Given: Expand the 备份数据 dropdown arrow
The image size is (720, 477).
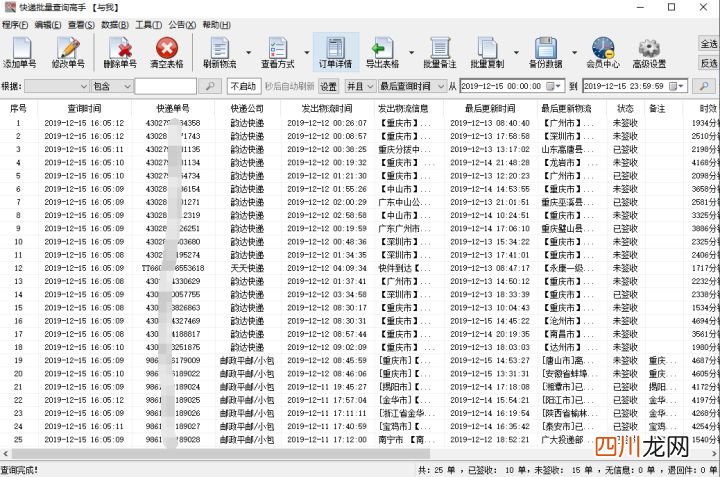Looking at the screenshot, I should click(574, 52).
